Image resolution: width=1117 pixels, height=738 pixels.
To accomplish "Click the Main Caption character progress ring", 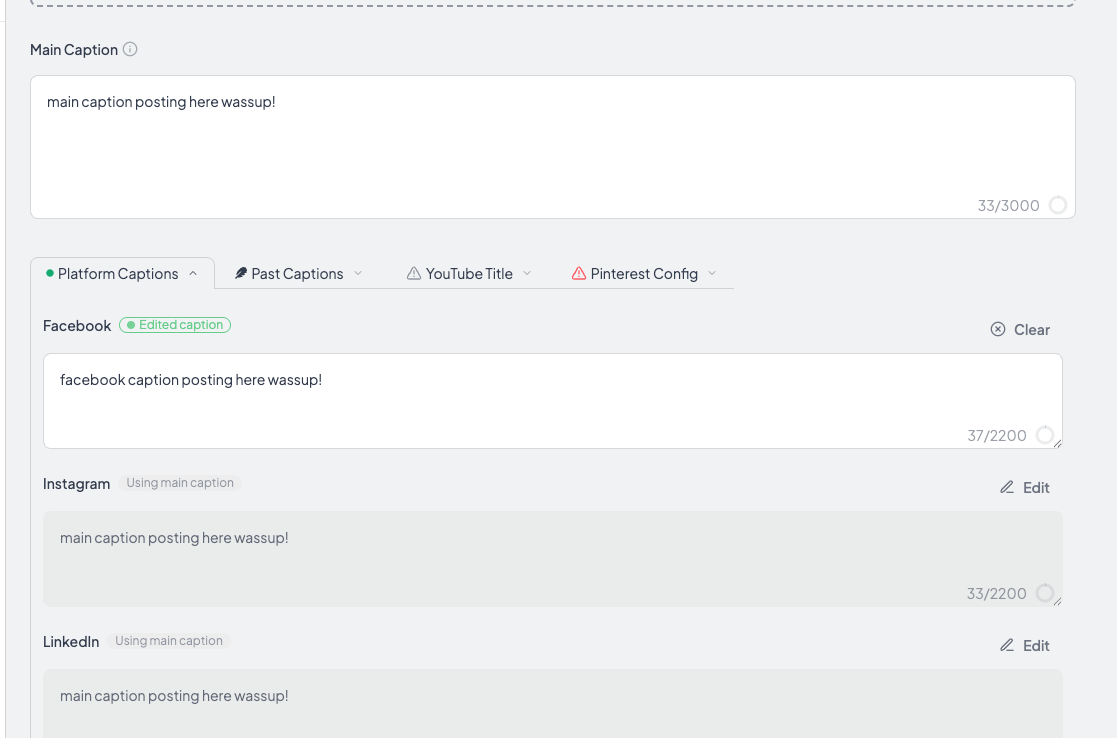I will coord(1058,205).
